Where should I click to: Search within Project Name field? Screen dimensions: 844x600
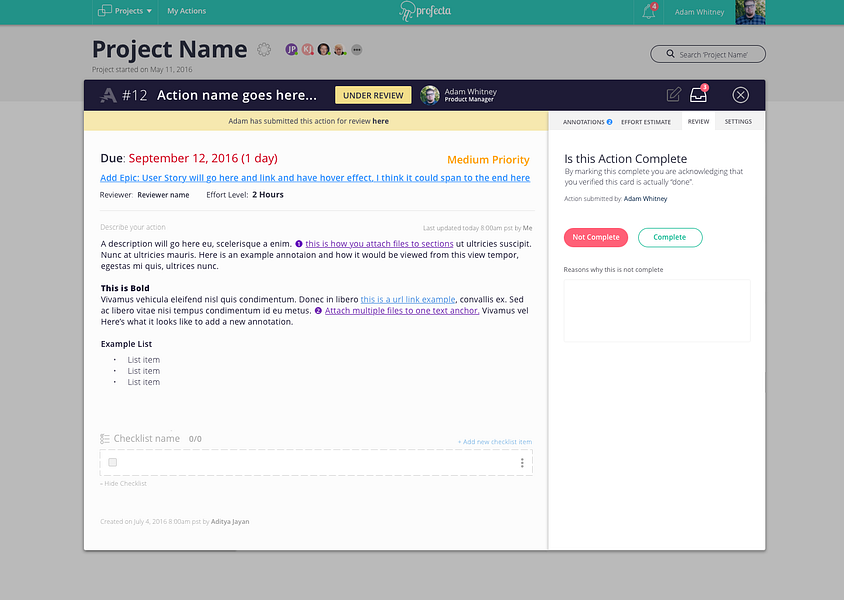[708, 54]
